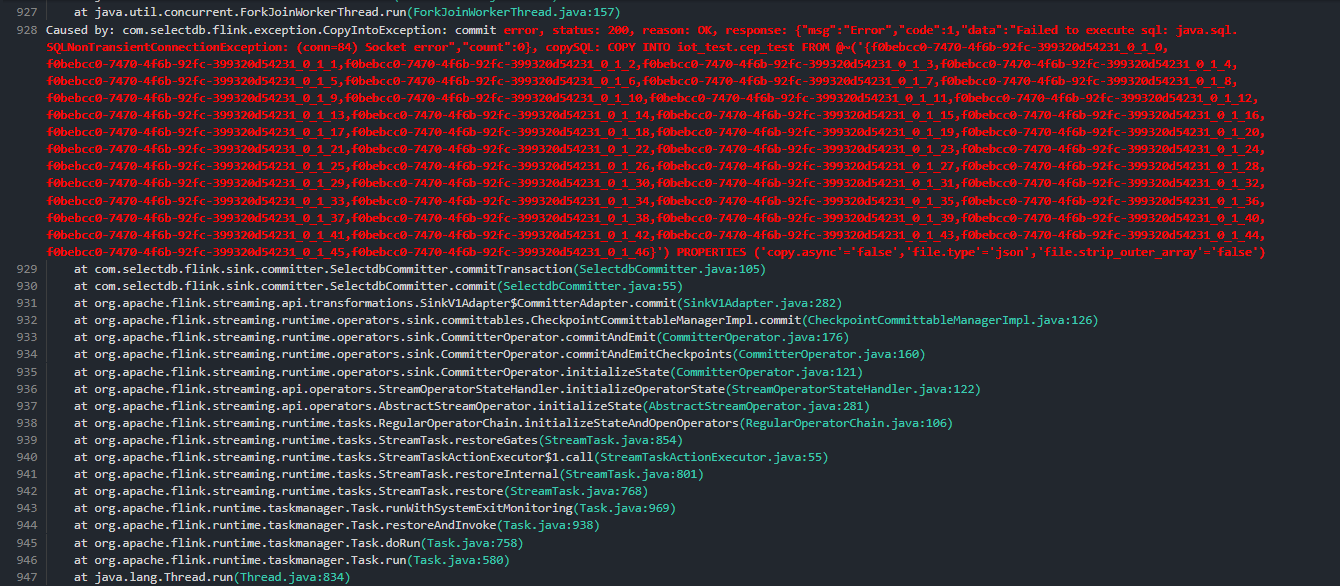
Task: Click line number 944
Action: pyautogui.click(x=26, y=525)
